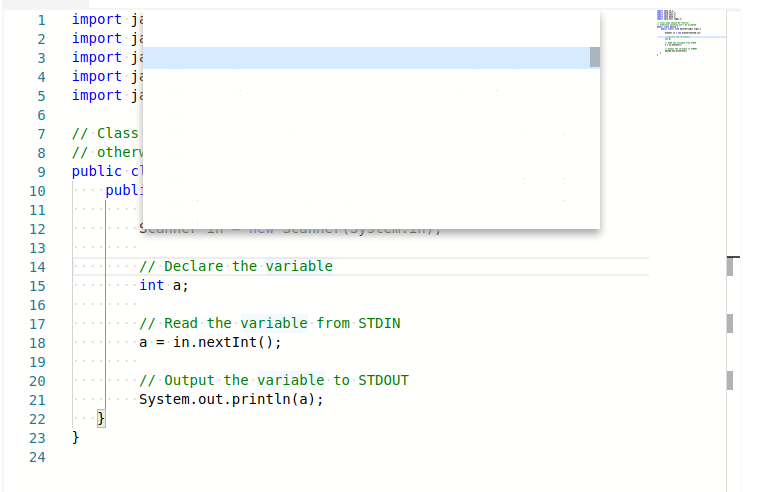Viewport: 770px width, 492px height.
Task: Select line number 18 in the gutter
Action: [x=37, y=343]
